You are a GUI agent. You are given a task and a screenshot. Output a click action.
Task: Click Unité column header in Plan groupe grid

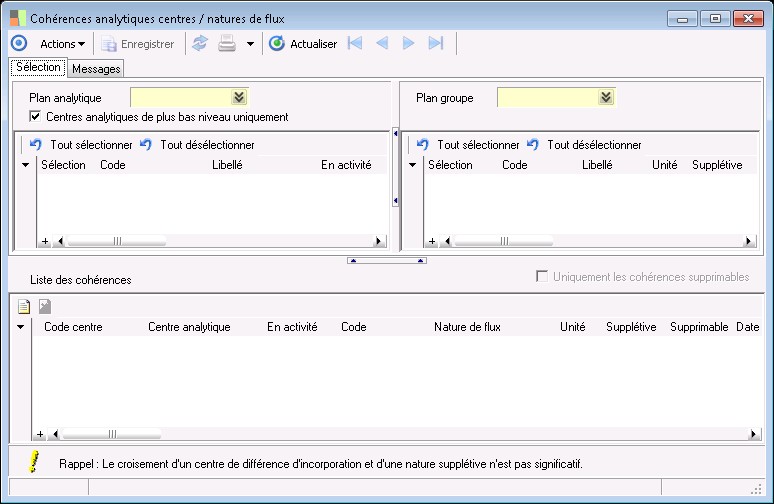[664, 165]
